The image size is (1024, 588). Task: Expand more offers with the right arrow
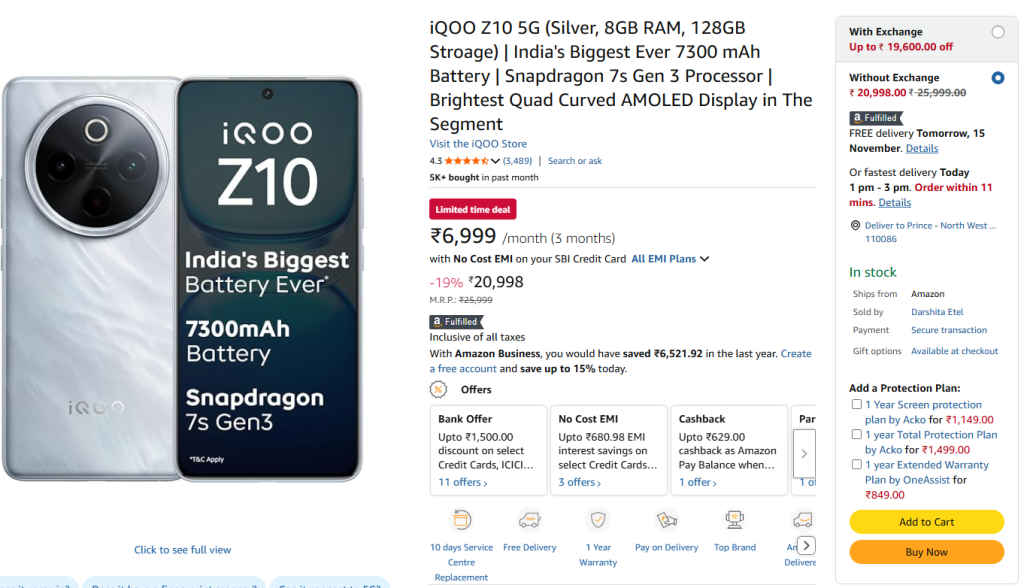point(803,453)
